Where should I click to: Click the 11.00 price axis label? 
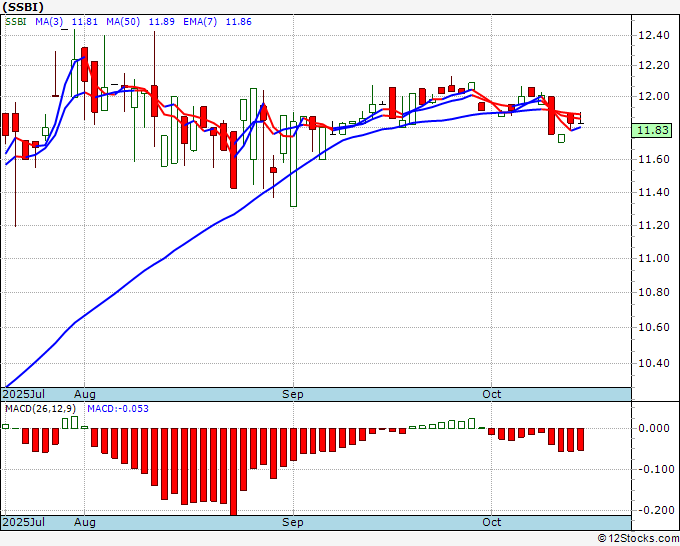click(x=654, y=258)
